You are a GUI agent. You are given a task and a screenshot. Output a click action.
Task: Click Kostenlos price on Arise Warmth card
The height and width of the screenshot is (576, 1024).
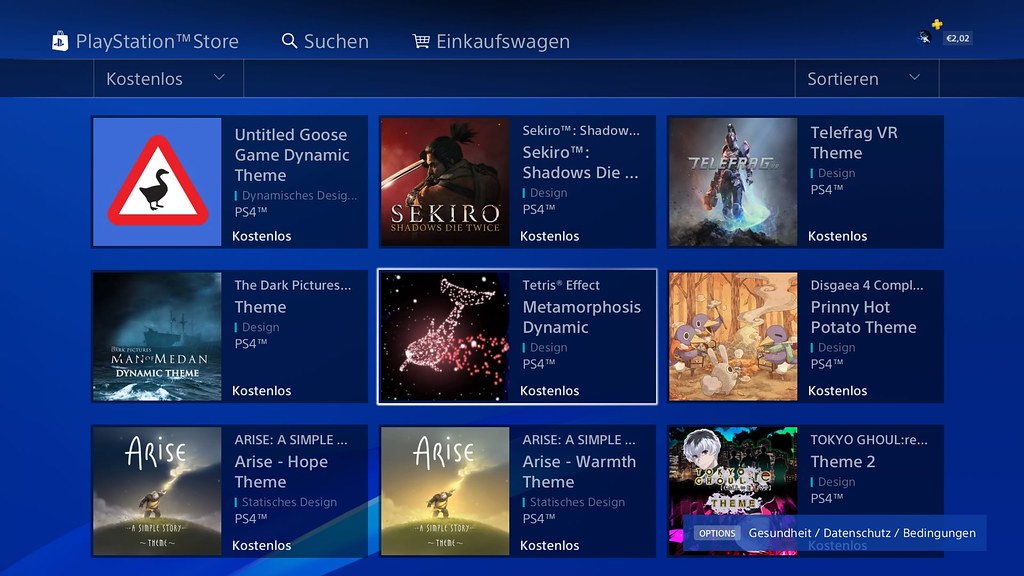coord(549,545)
